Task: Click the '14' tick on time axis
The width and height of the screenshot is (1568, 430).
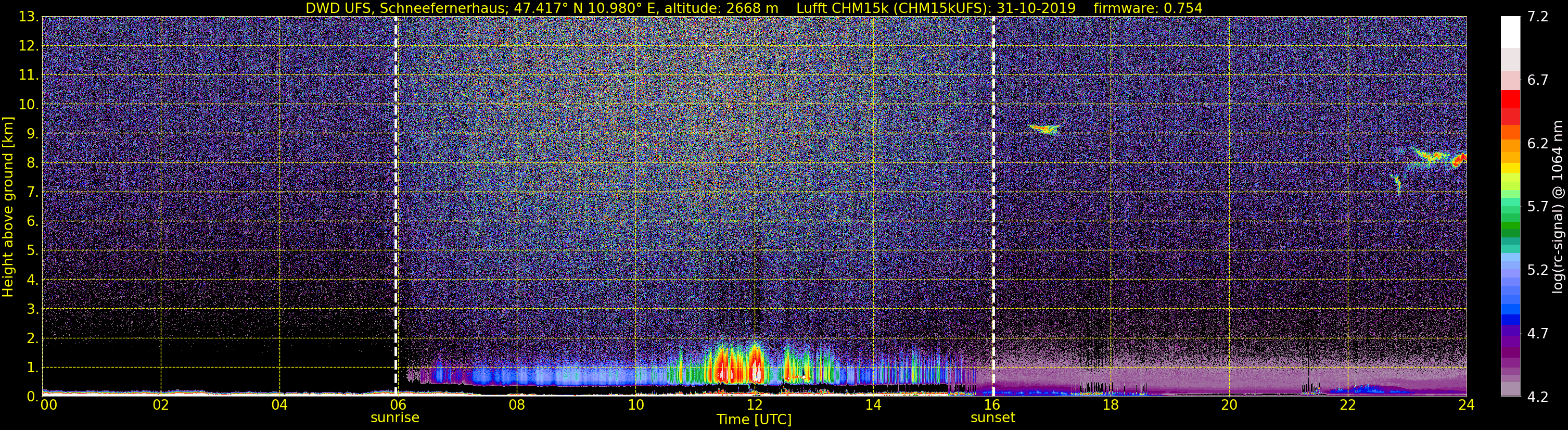Action: [x=873, y=405]
